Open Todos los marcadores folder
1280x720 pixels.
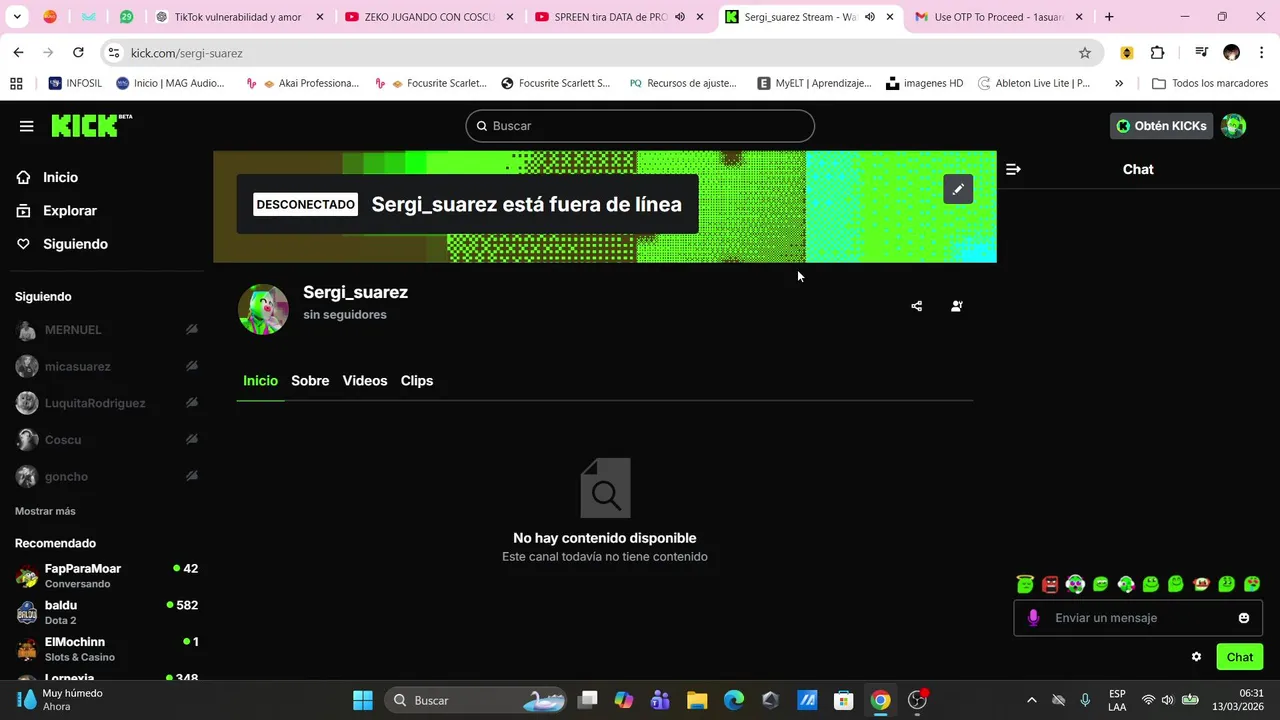pos(1211,83)
